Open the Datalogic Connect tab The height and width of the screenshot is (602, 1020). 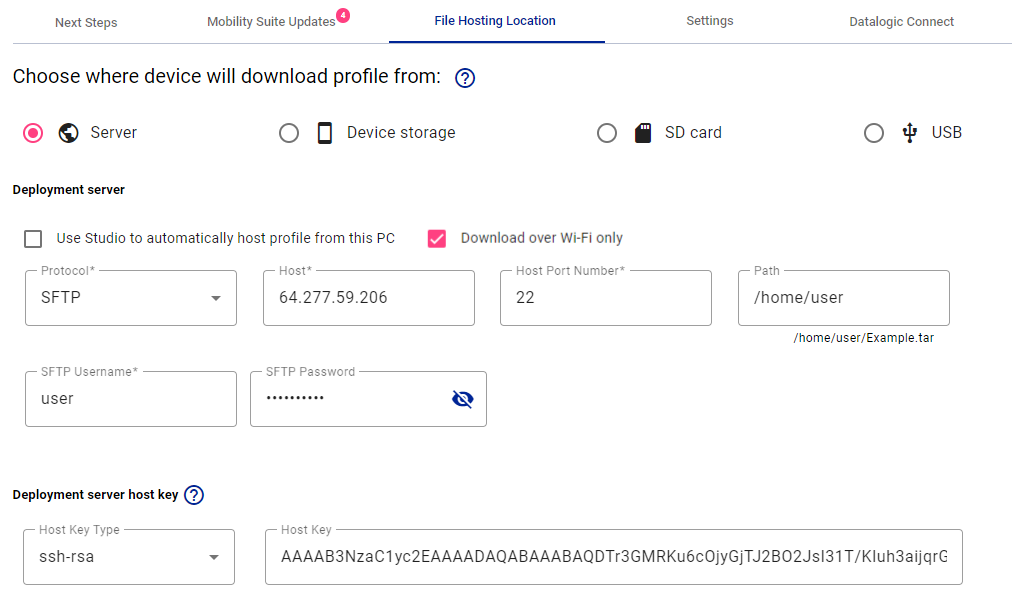click(x=901, y=21)
